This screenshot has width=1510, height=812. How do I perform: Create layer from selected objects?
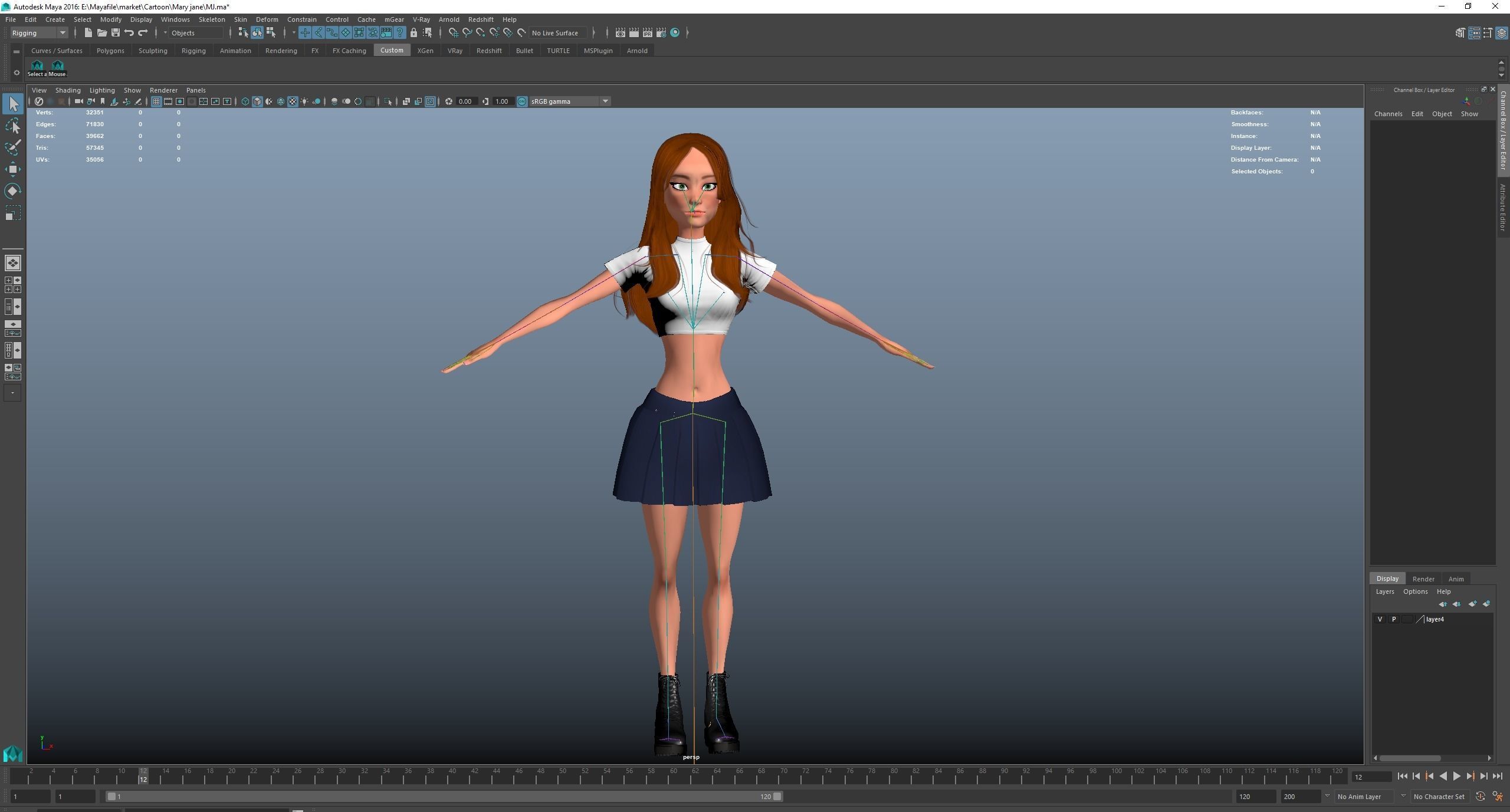(x=1486, y=604)
